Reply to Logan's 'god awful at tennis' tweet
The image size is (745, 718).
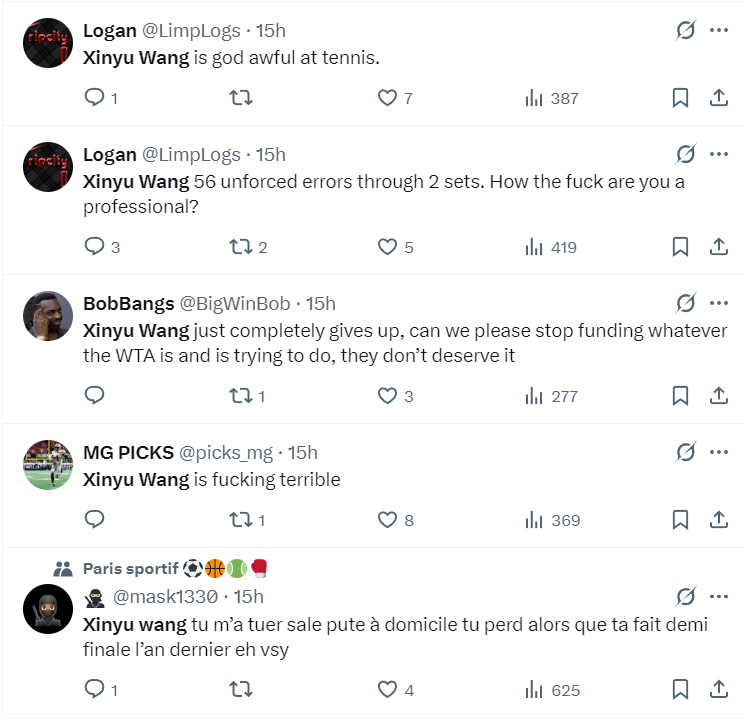pos(95,98)
